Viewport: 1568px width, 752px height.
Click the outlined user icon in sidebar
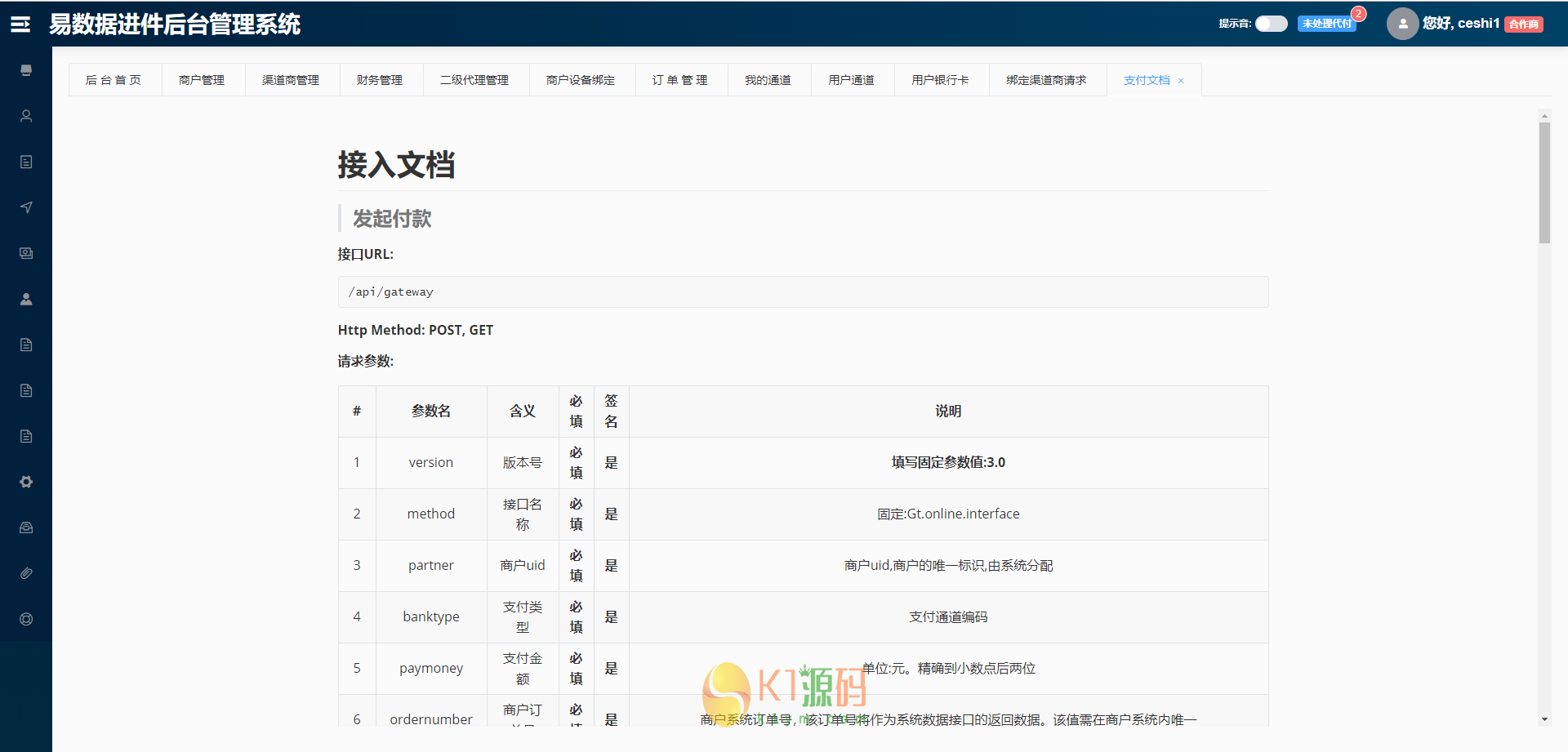26,116
